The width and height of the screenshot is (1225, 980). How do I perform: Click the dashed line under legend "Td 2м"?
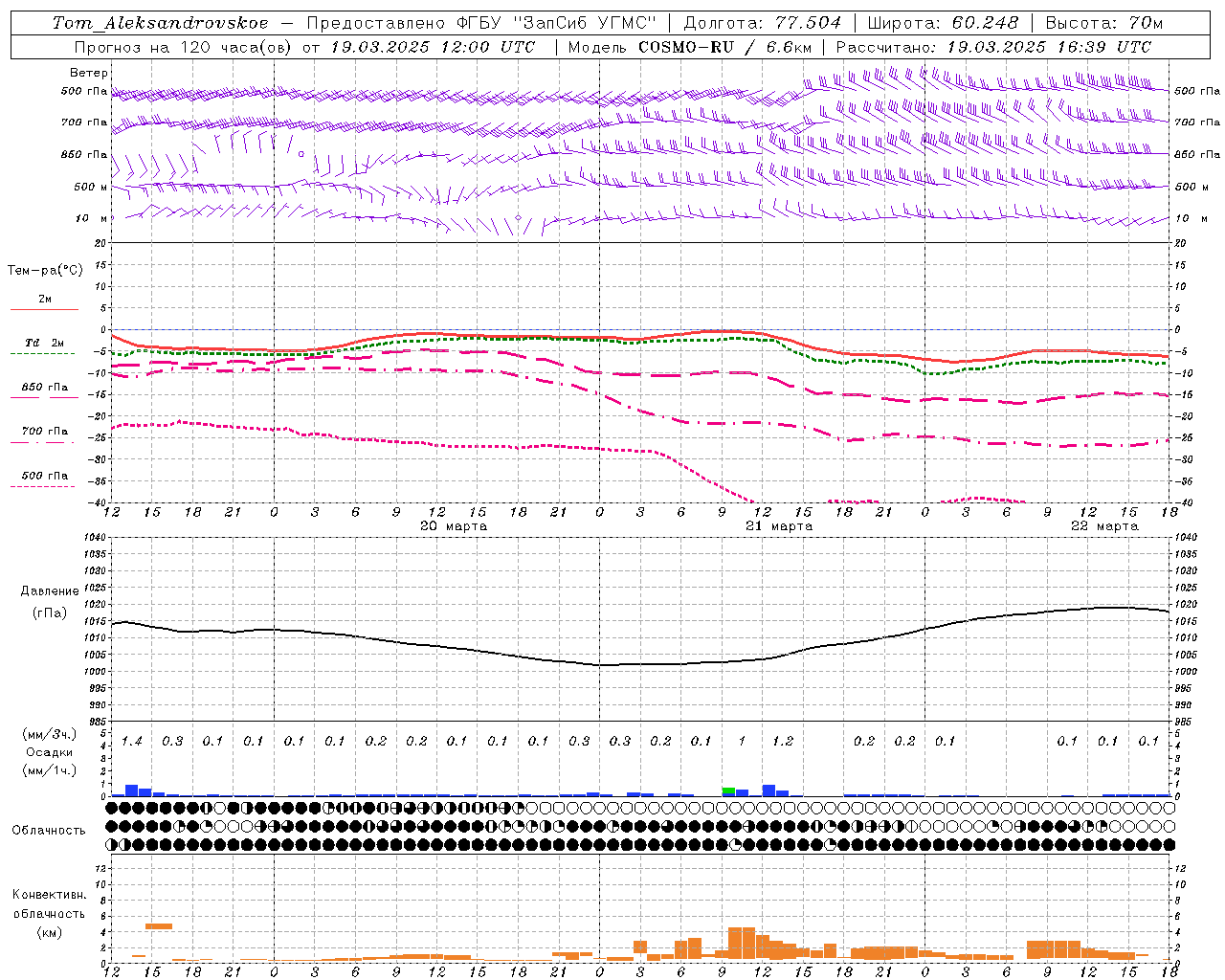42,354
